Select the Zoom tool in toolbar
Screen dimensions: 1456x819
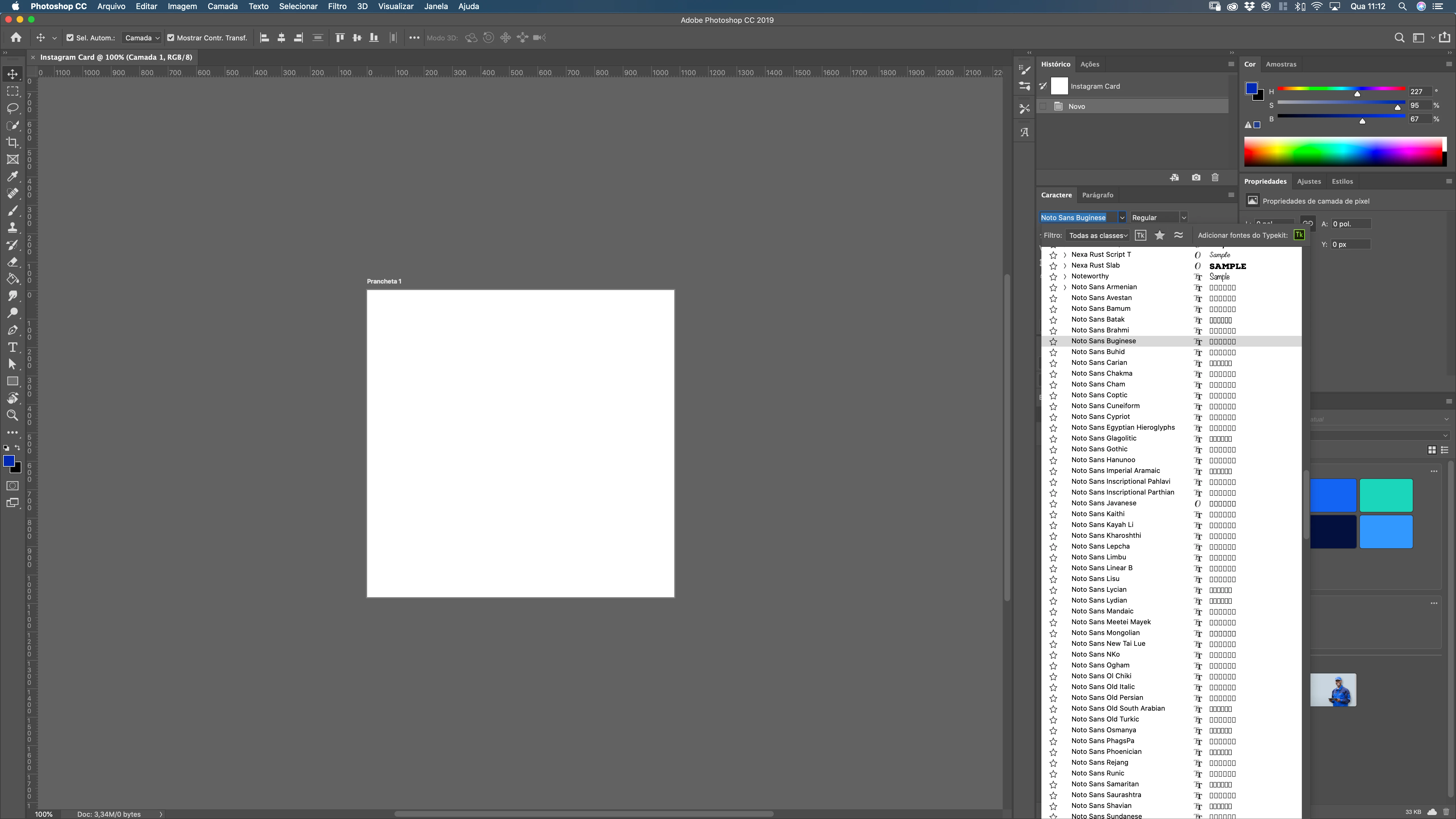coord(13,415)
